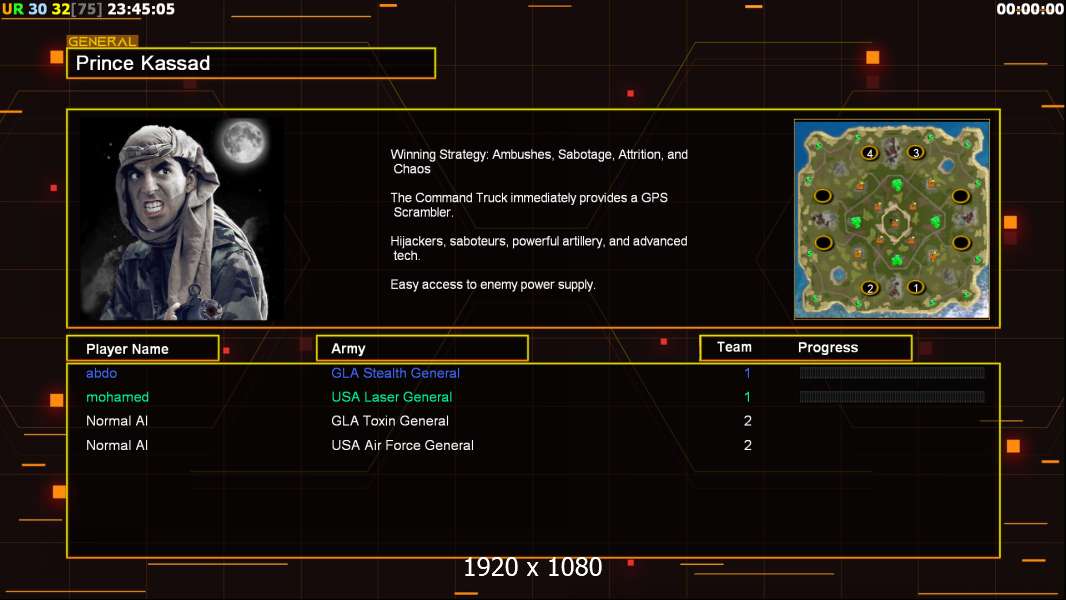Click start position 3 on the map
Viewport: 1066px width, 600px height.
(915, 152)
